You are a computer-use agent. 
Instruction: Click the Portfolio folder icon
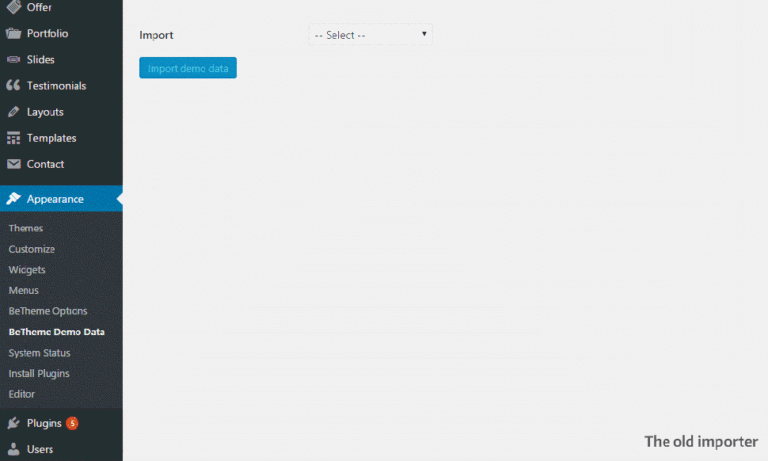[13, 33]
